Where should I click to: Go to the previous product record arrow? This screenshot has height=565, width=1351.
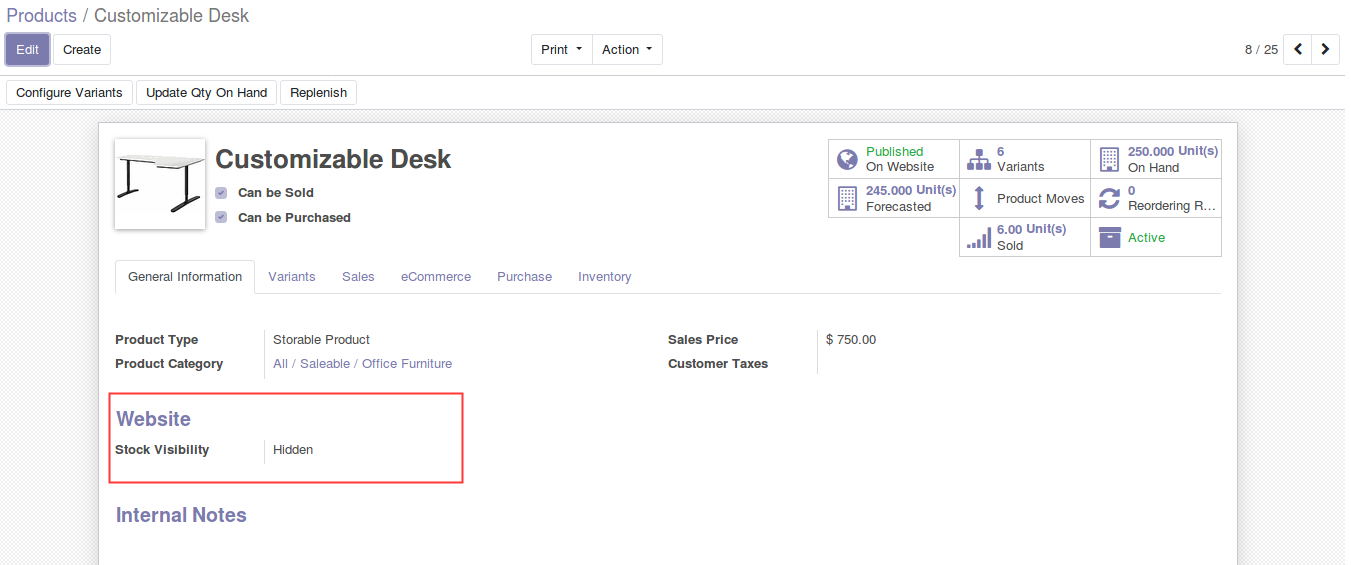(1297, 49)
